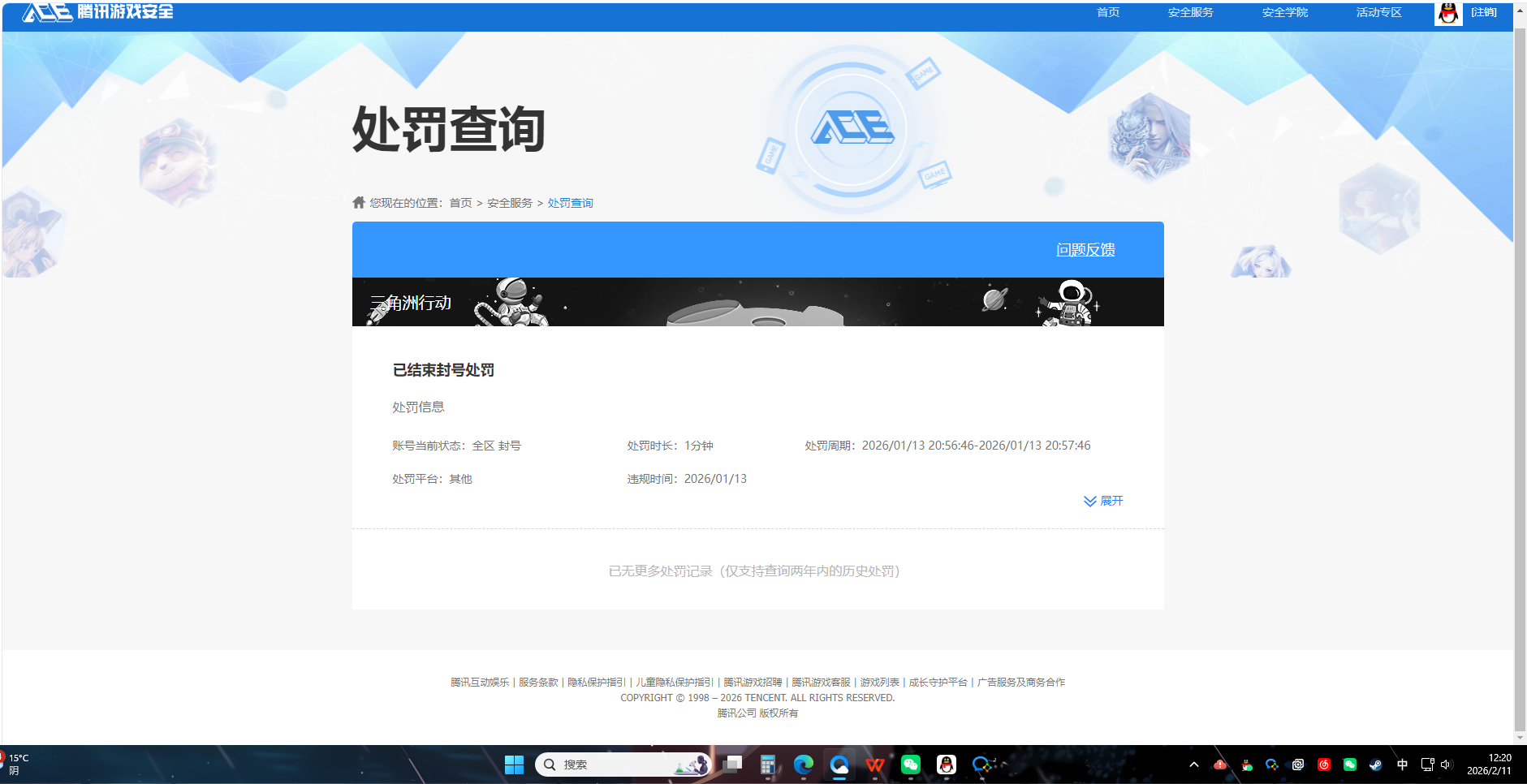
Task: Open QQ from the taskbar
Action: 947,764
